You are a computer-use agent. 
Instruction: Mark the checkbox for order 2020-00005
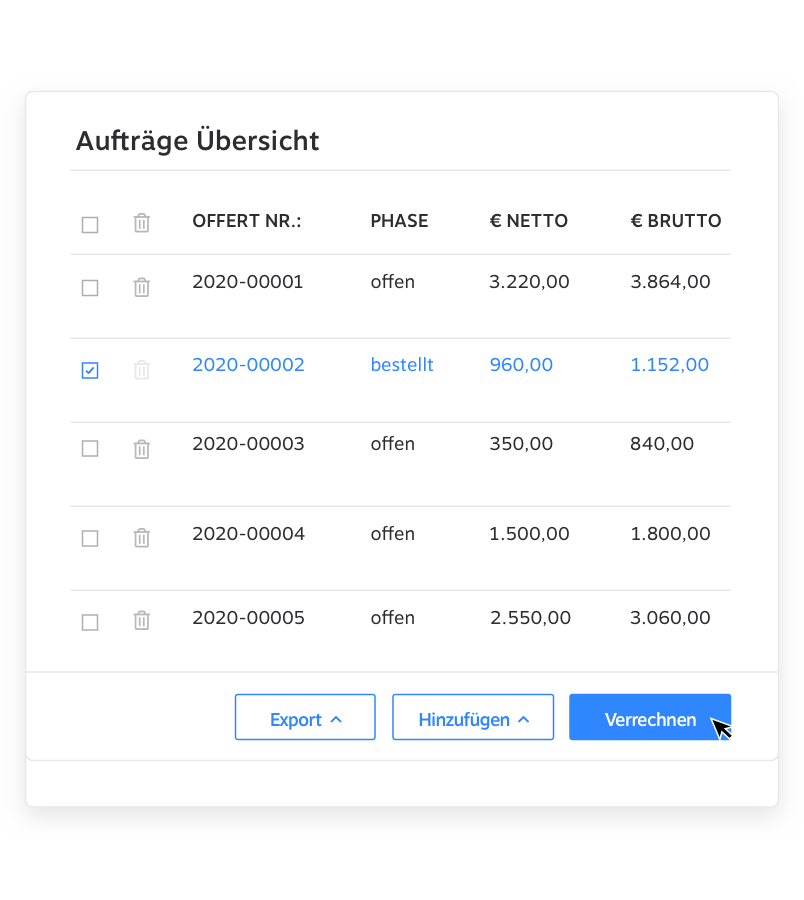click(x=90, y=622)
